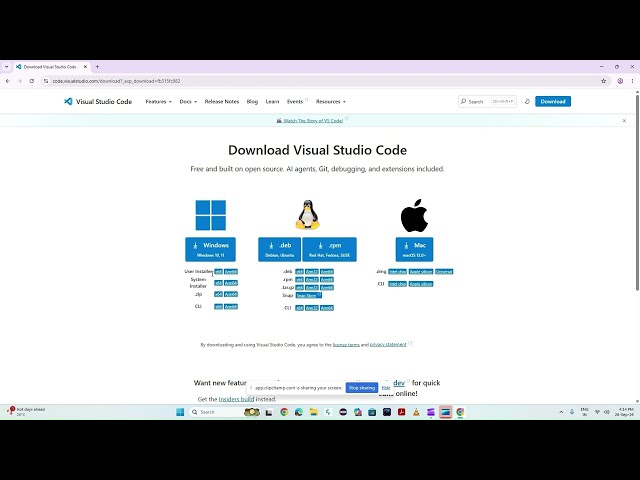Download the Mac build
Image resolution: width=640 pixels, height=480 pixels.
414,249
